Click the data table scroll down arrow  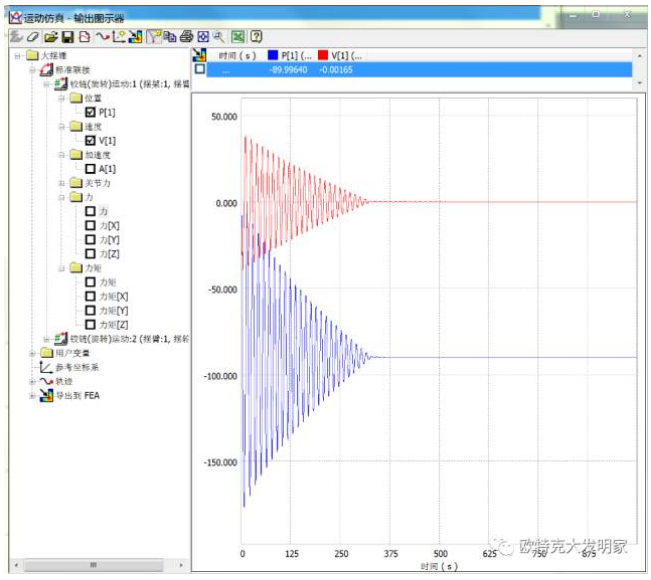[639, 83]
